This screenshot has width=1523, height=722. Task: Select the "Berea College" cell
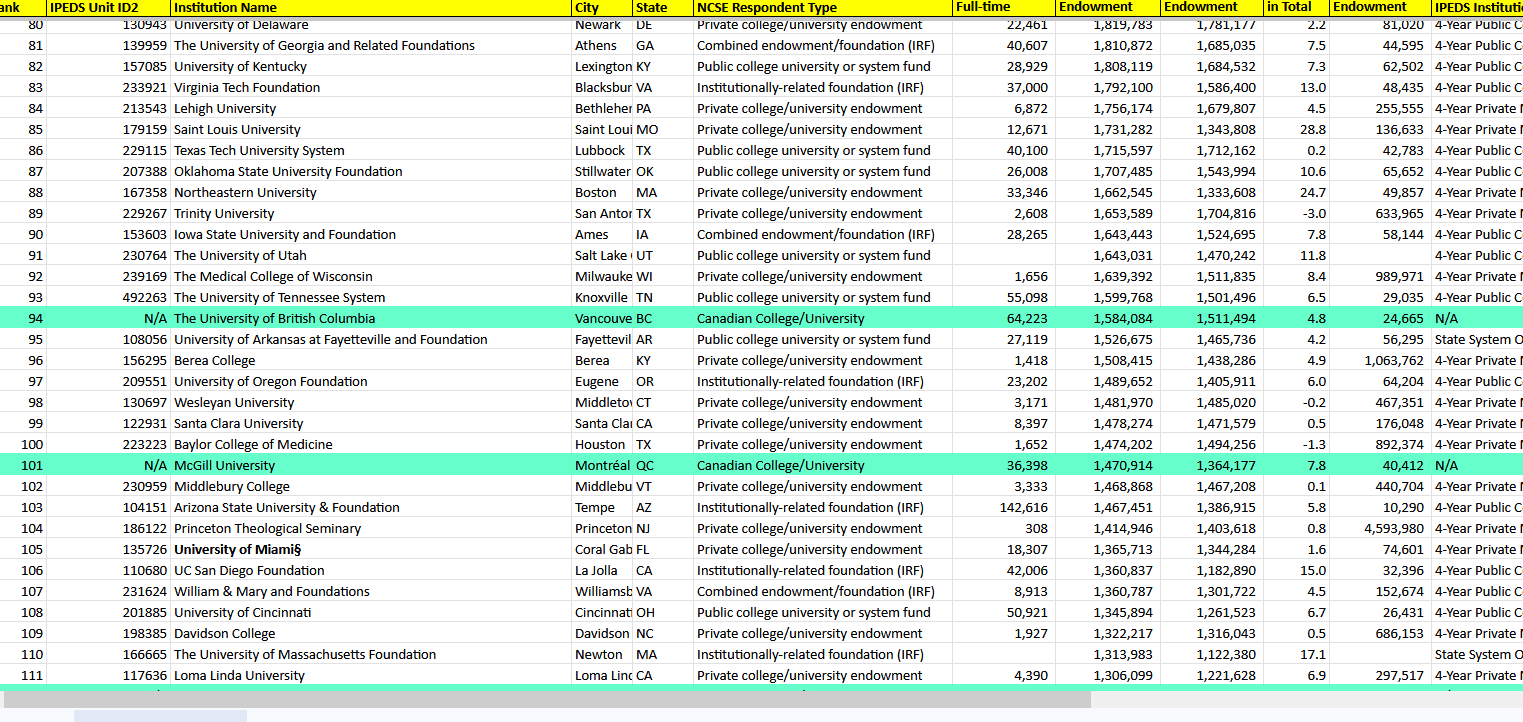coord(371,361)
